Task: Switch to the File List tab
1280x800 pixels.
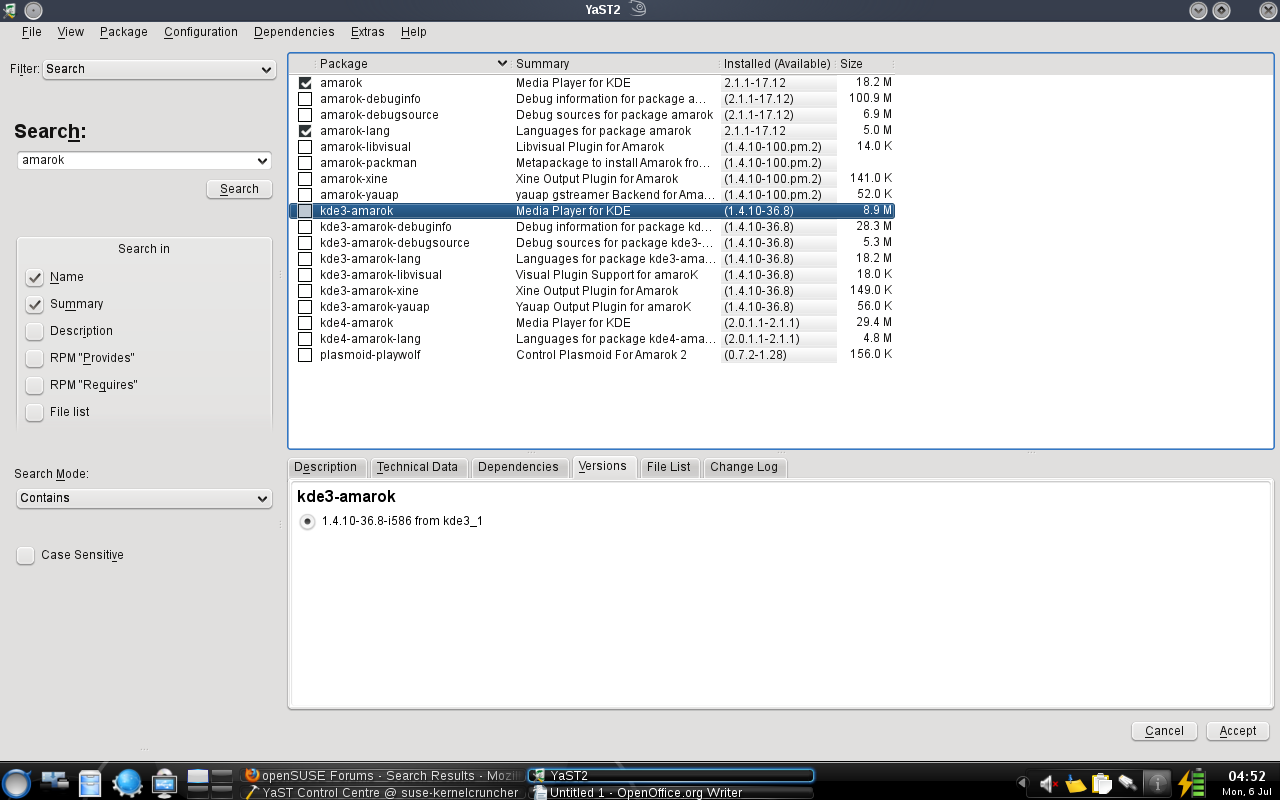Action: tap(669, 467)
